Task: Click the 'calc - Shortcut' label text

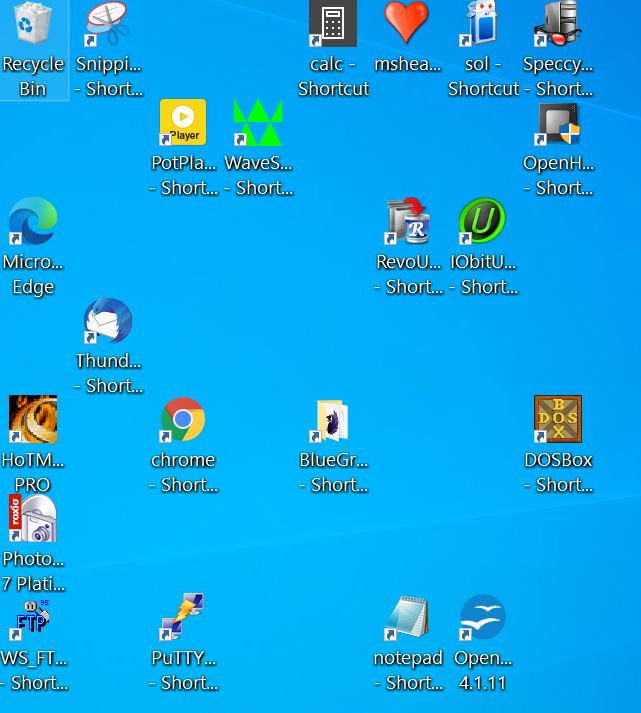Action: 333,76
